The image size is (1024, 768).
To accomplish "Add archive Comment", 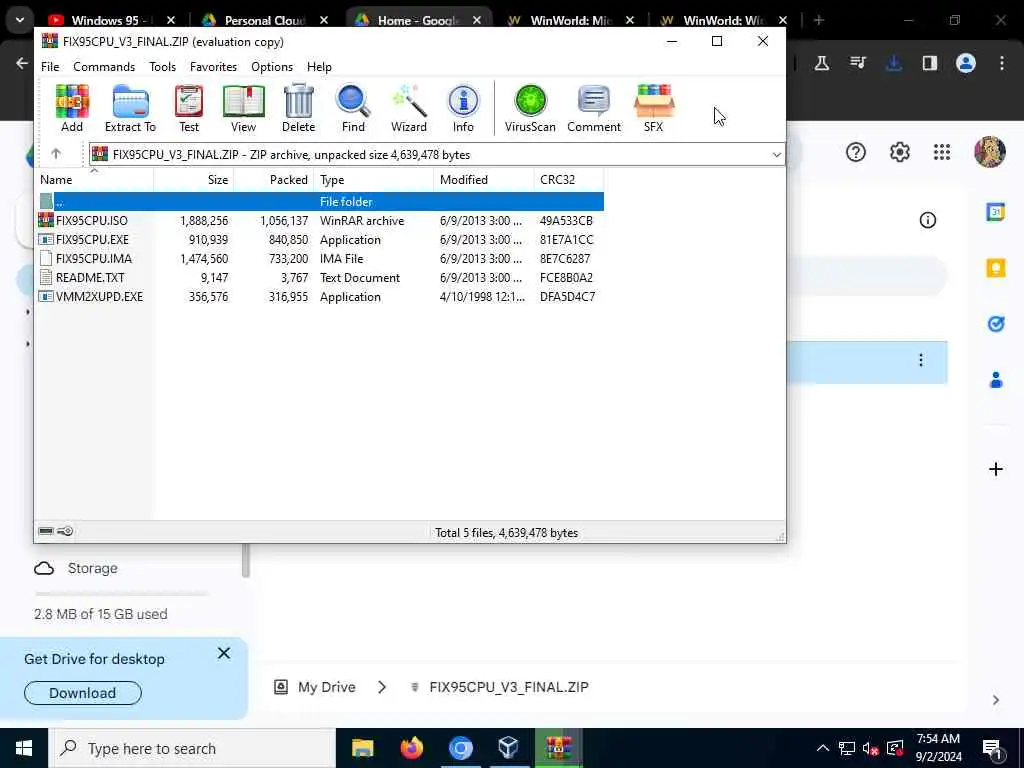I will pyautogui.click(x=594, y=108).
